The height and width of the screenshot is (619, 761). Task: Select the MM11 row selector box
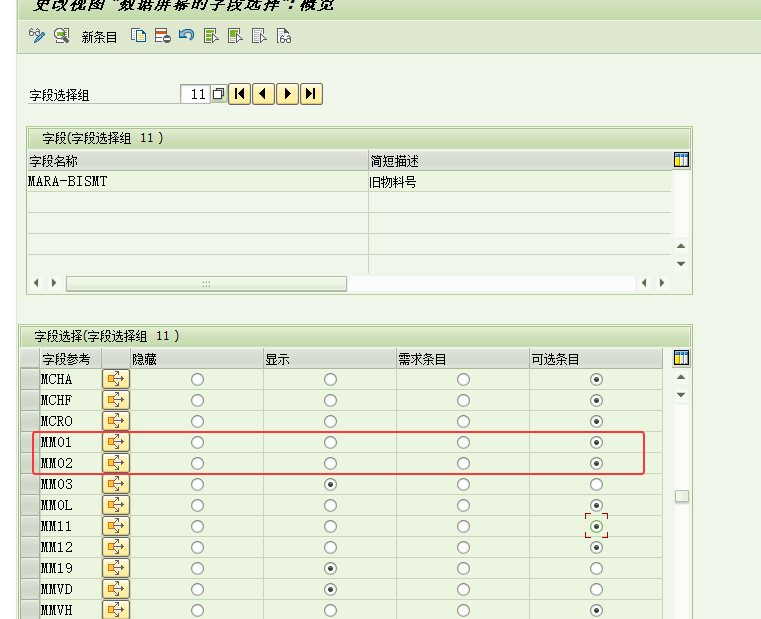tap(29, 526)
